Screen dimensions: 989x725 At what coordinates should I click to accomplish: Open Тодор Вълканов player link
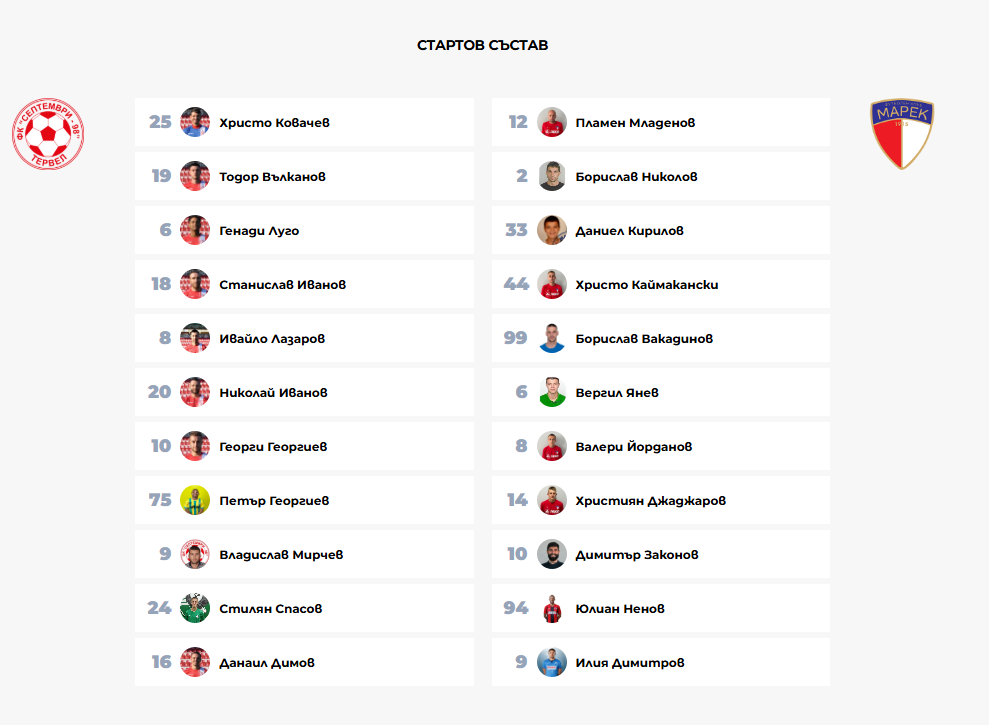click(x=272, y=177)
